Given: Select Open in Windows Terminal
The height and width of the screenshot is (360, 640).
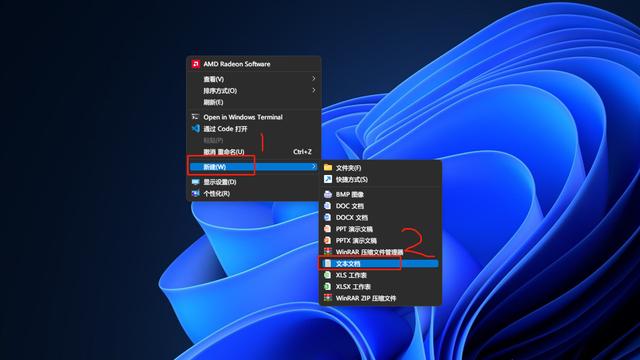Looking at the screenshot, I should [253, 117].
